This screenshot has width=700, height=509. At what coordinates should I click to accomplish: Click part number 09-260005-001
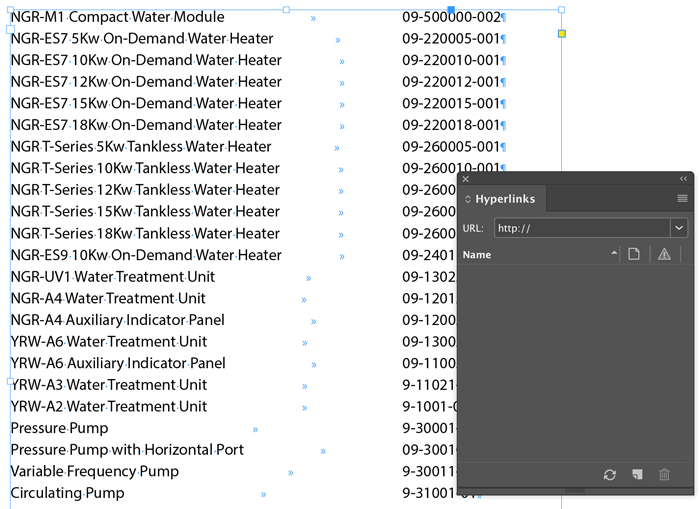(451, 146)
